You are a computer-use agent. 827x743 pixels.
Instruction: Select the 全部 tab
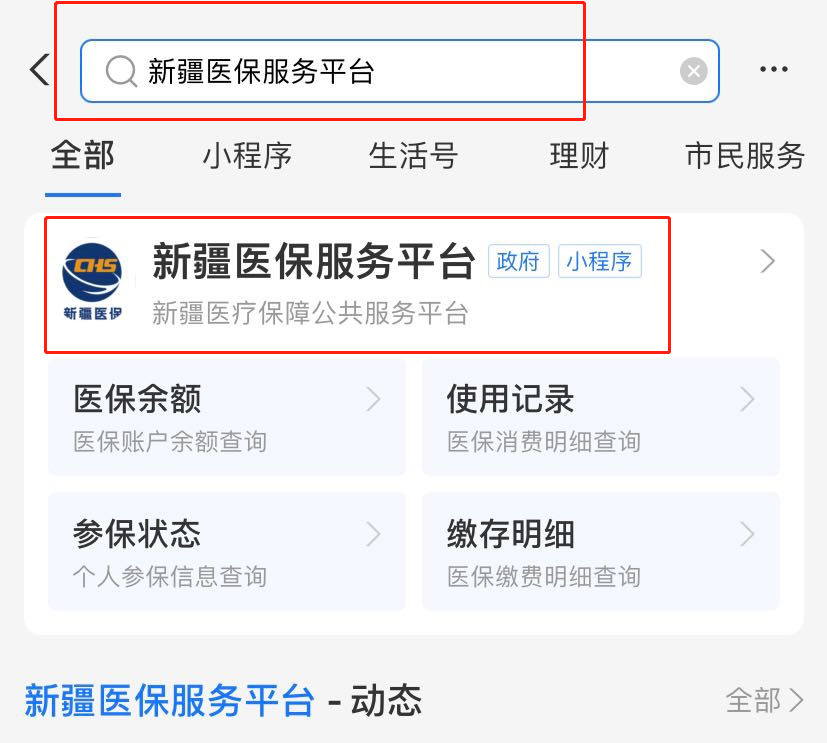(x=83, y=155)
